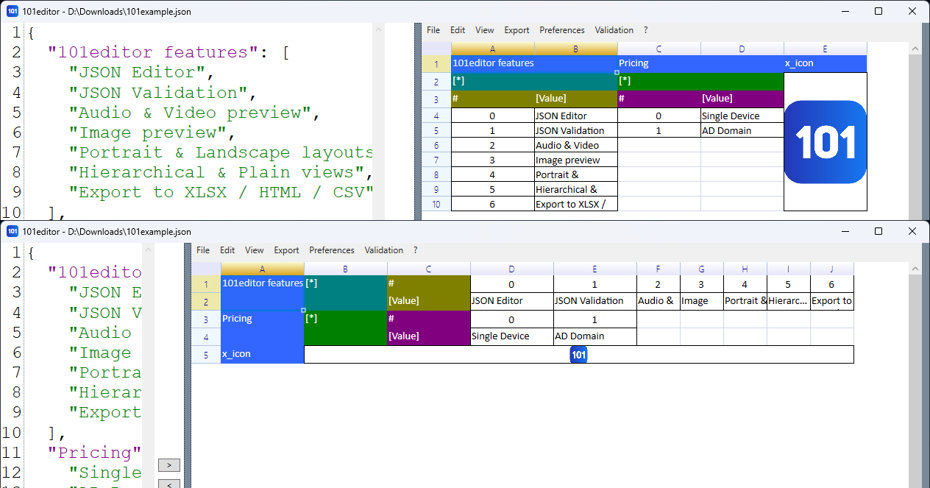
Task: Select 'Export to XLSX /' cell in top grid
Action: [575, 205]
